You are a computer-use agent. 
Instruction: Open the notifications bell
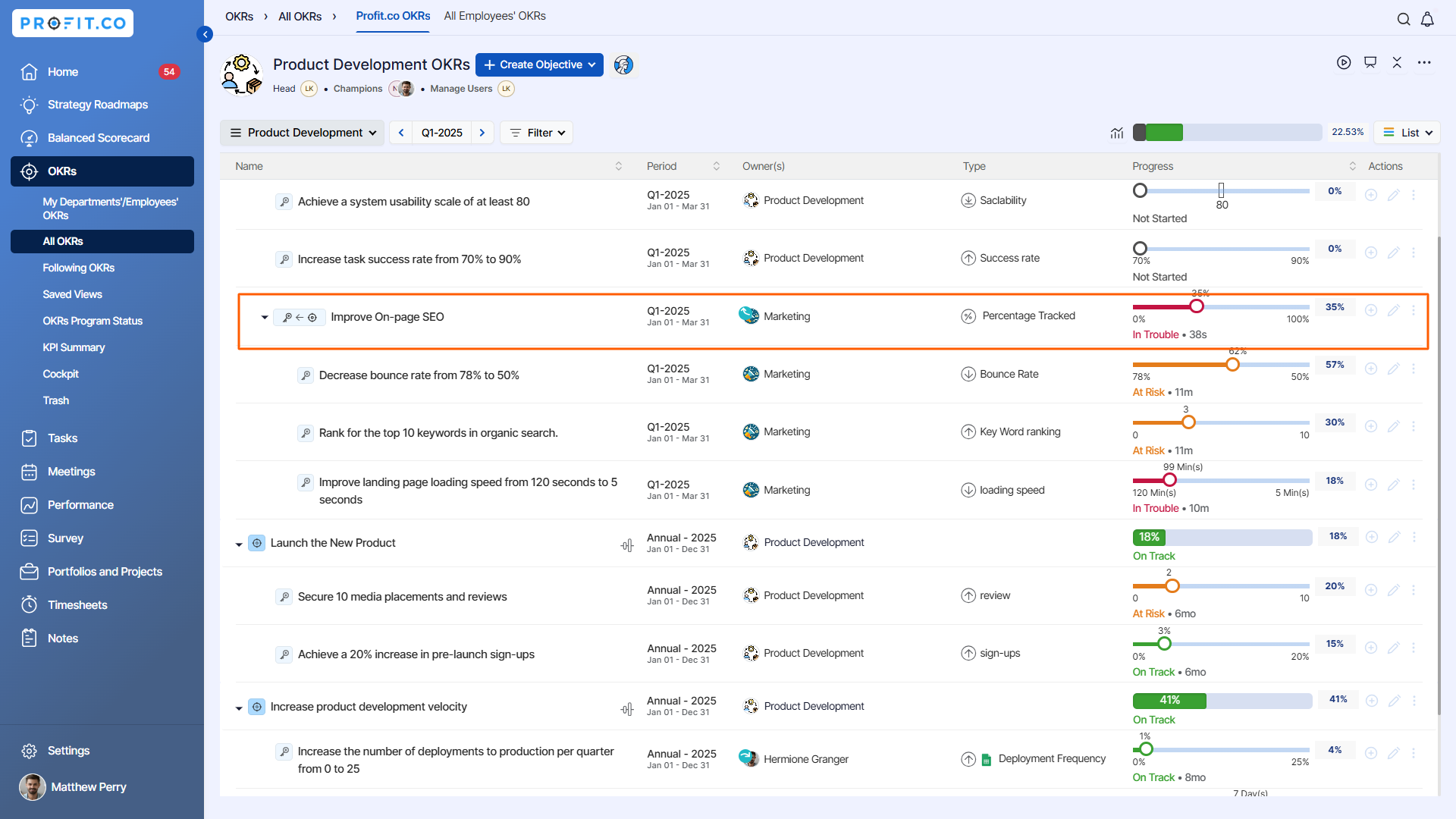click(x=1427, y=20)
